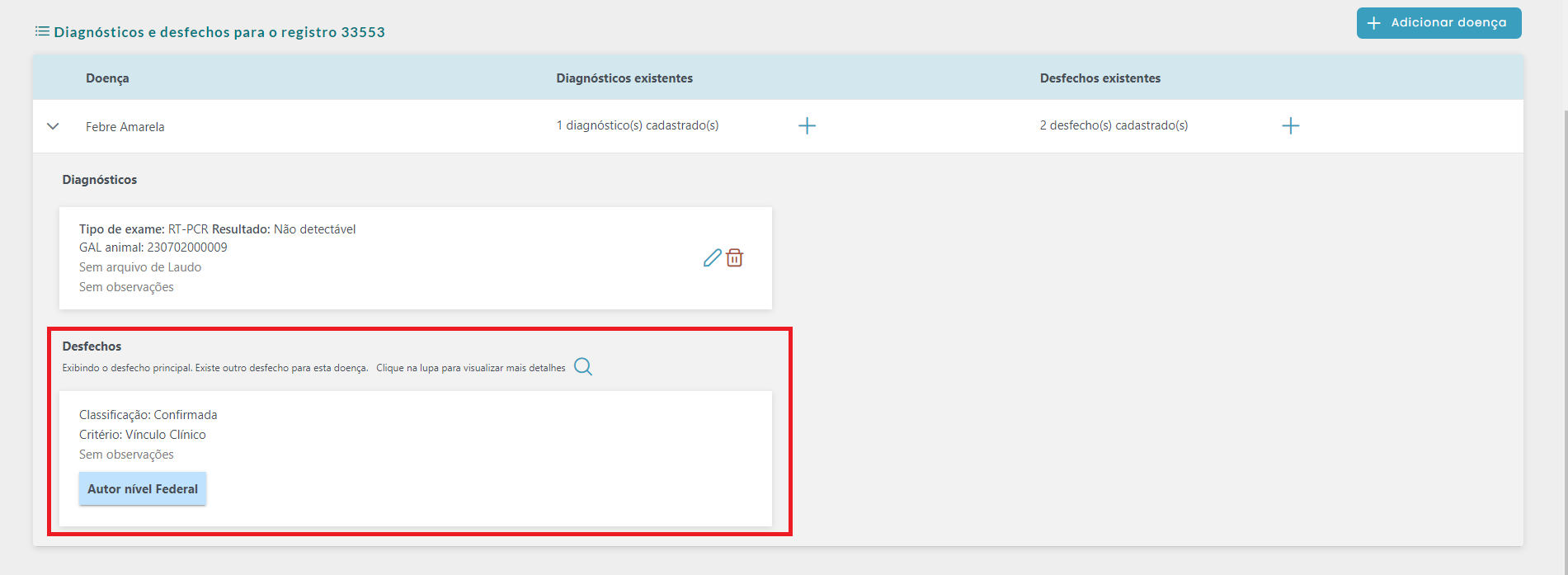The height and width of the screenshot is (575, 1568).
Task: Click the 2 desfecho(s) cadastrado(s) text
Action: 1114,125
